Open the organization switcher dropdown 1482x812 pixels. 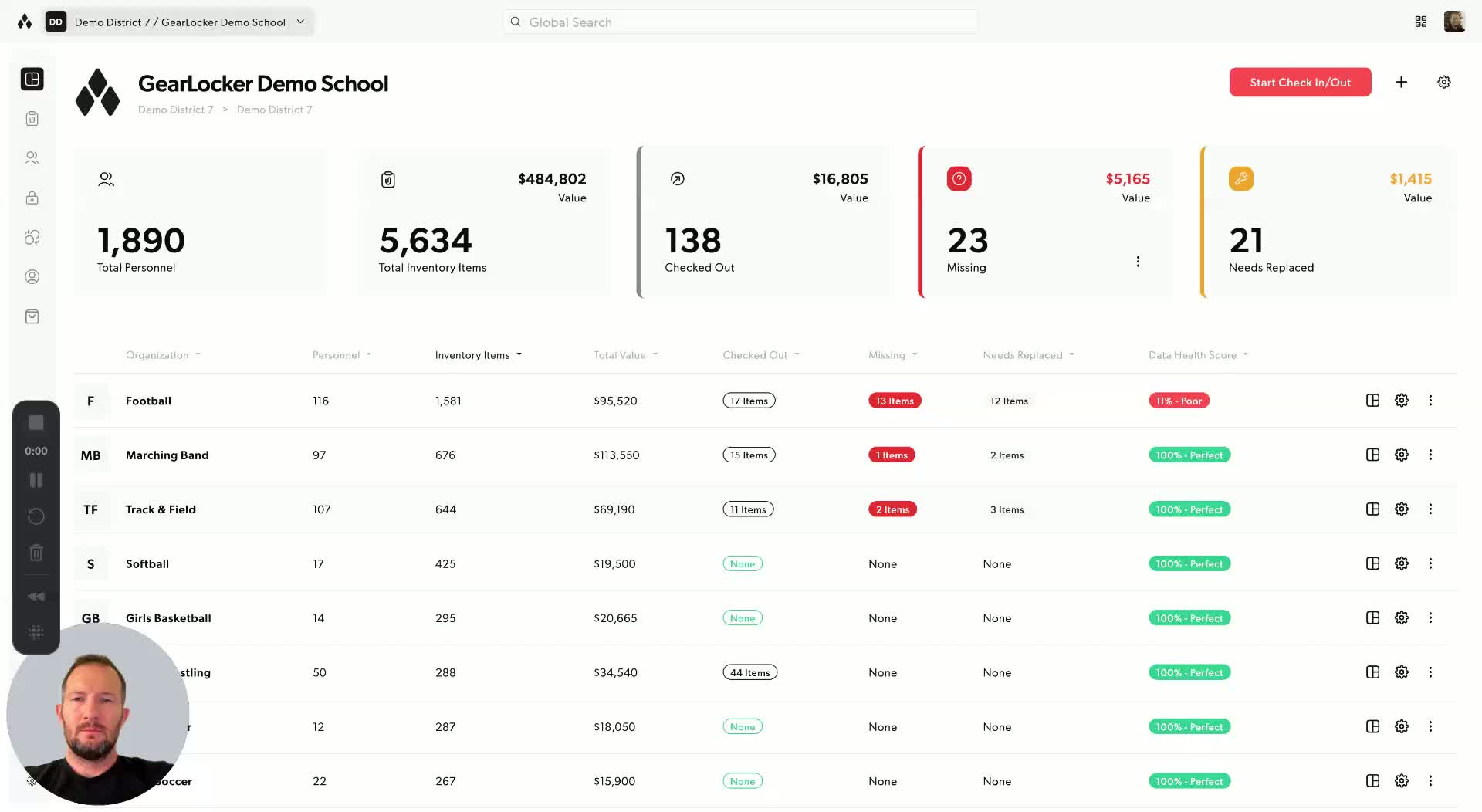pyautogui.click(x=179, y=22)
